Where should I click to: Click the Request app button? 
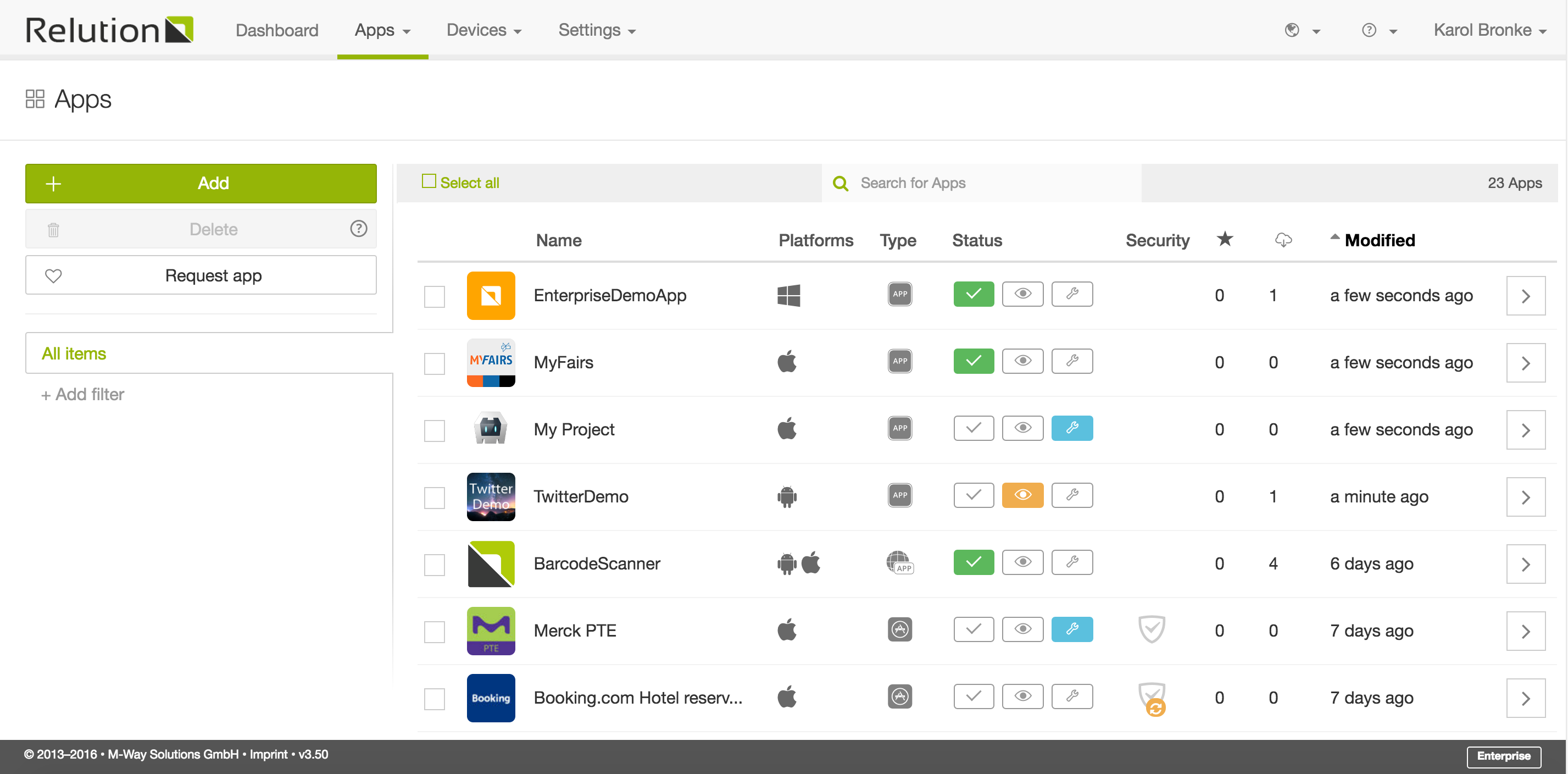pos(201,275)
